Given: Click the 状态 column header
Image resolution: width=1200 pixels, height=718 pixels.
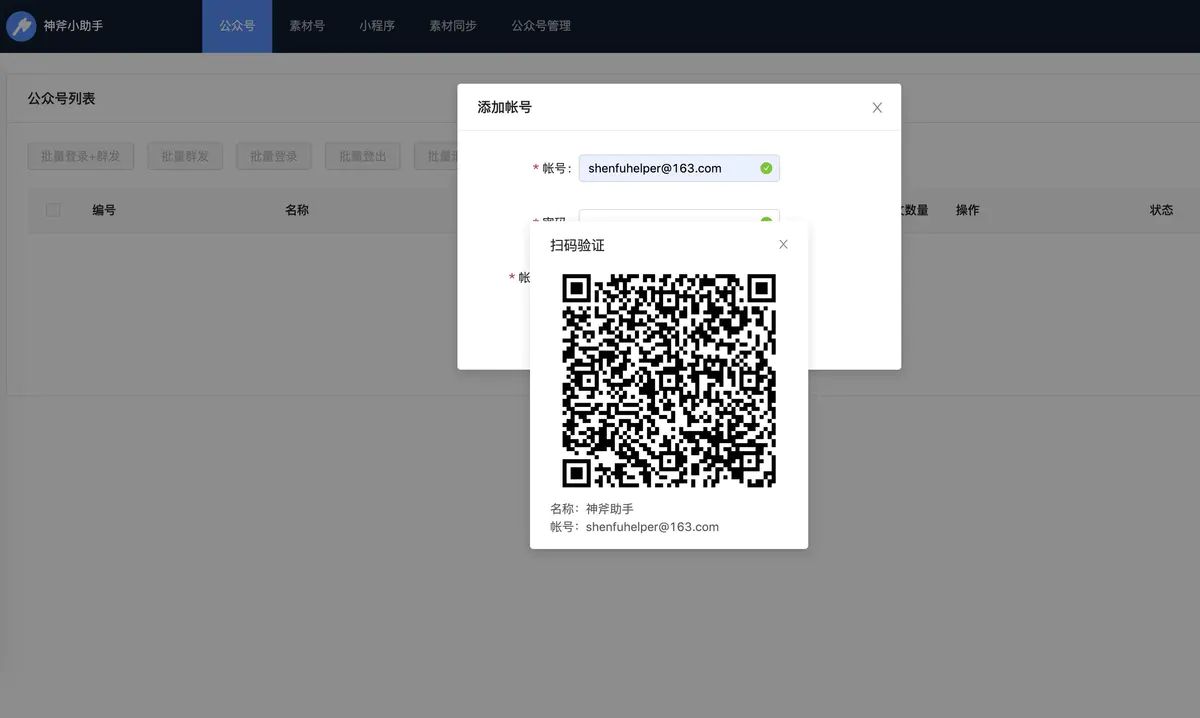Looking at the screenshot, I should click(x=1161, y=210).
